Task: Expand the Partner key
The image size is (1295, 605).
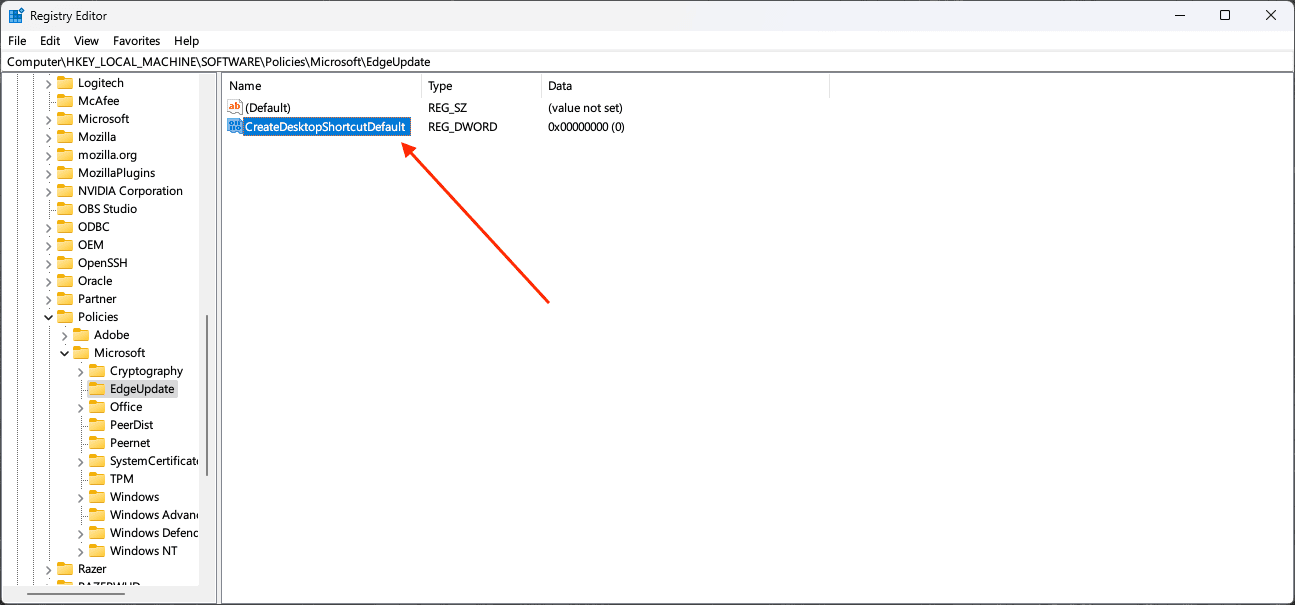Action: 48,299
